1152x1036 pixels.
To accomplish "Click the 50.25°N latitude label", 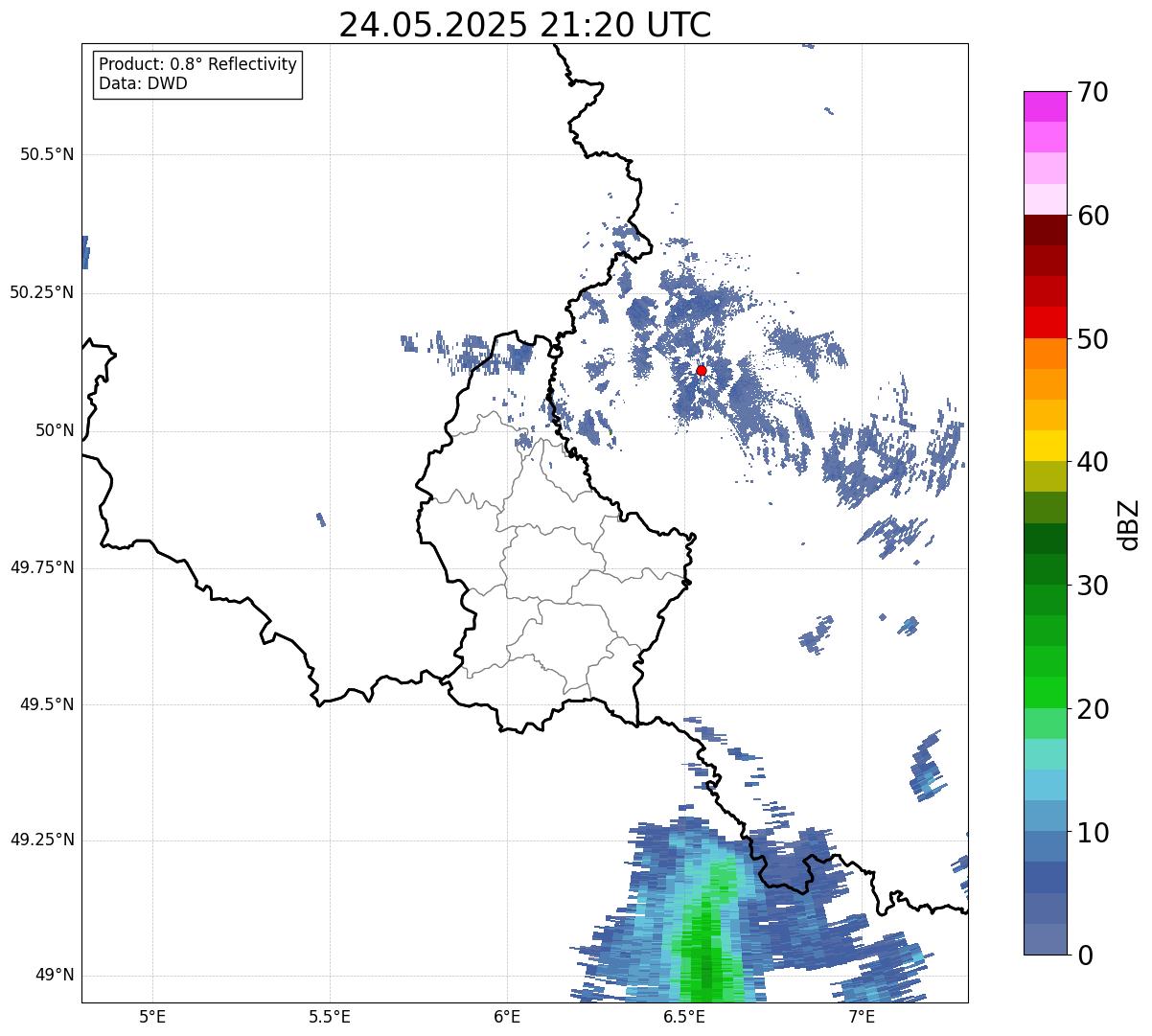I will coord(42,292).
